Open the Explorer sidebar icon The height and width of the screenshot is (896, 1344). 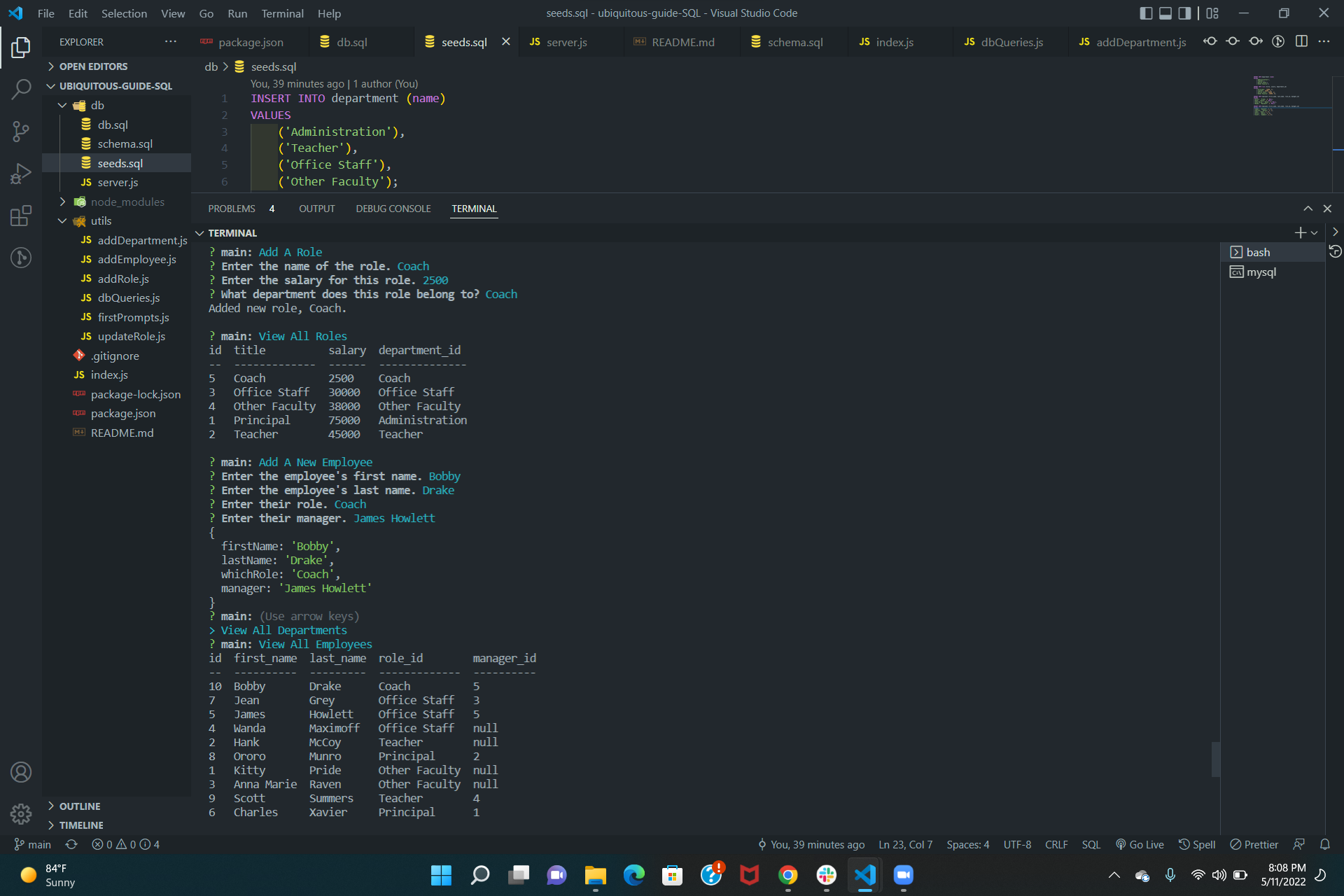[x=21, y=48]
